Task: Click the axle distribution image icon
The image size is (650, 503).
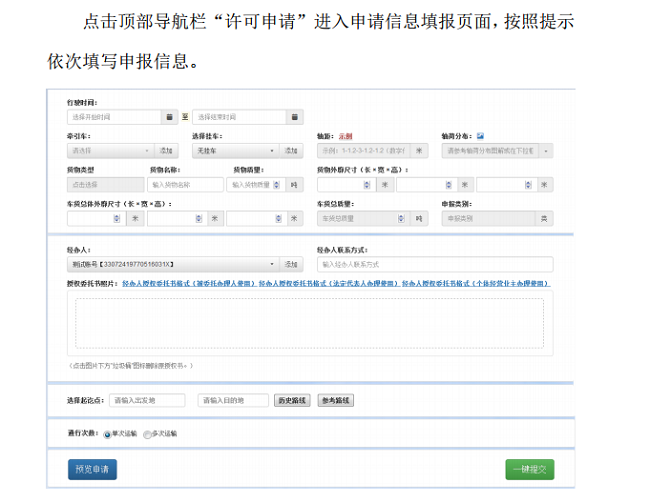Action: (x=480, y=135)
